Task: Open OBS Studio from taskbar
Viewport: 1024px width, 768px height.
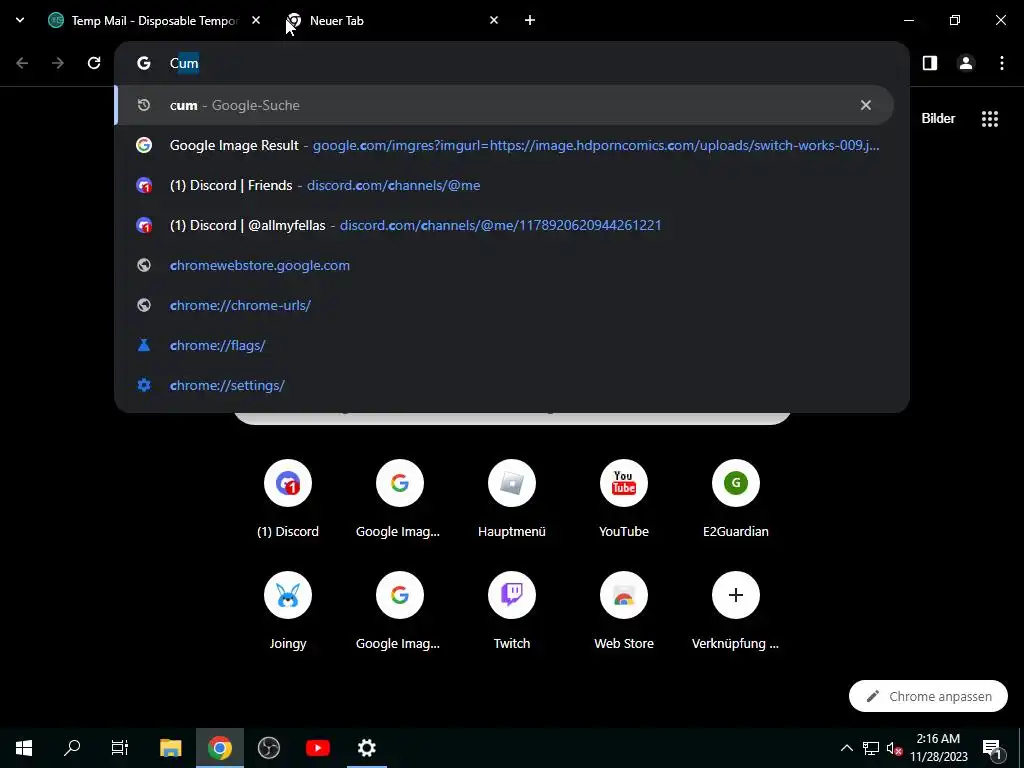Action: pyautogui.click(x=268, y=748)
